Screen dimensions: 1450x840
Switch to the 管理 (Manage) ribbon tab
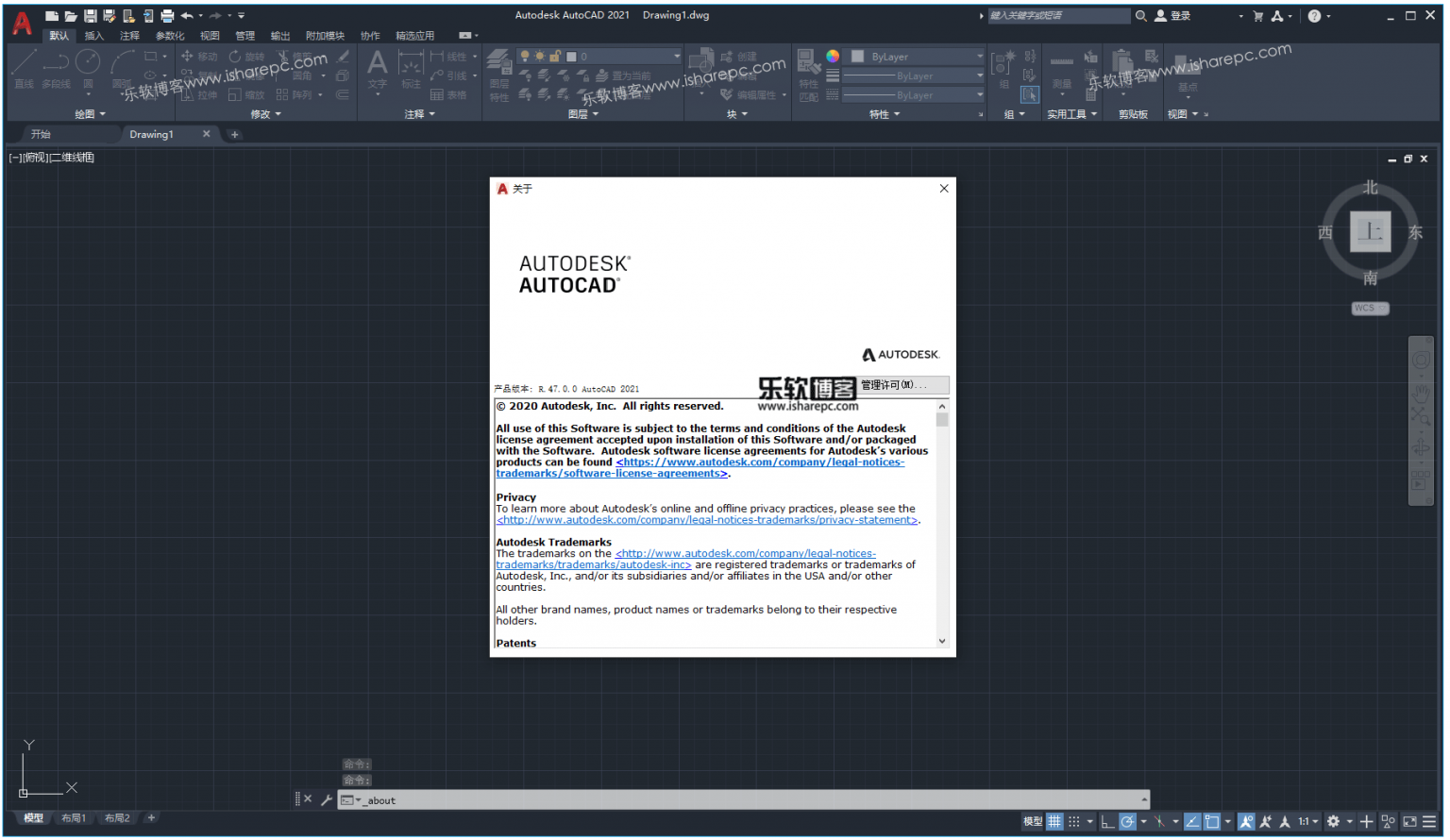pos(245,36)
